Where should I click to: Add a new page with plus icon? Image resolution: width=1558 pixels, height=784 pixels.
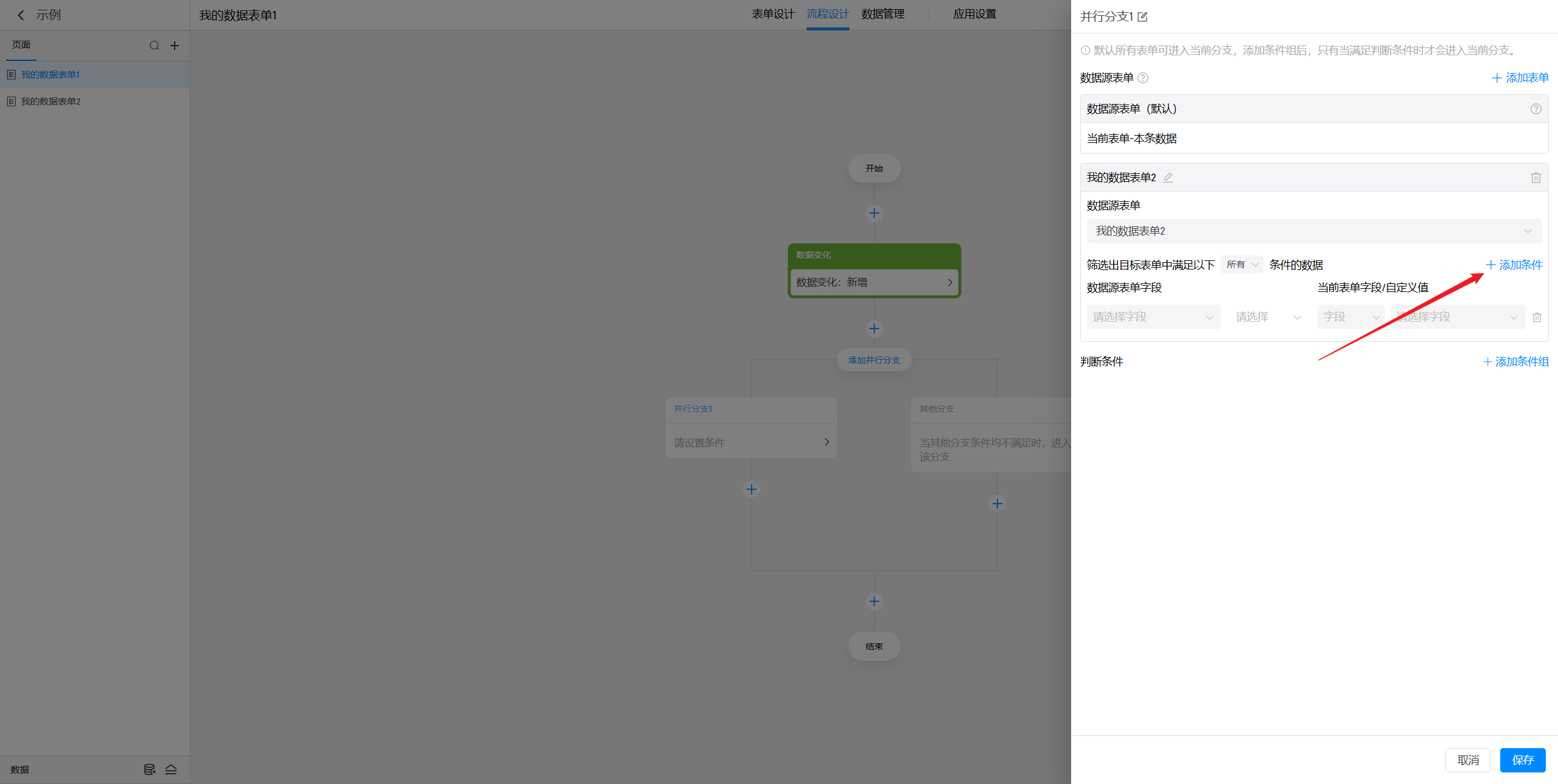pos(175,46)
